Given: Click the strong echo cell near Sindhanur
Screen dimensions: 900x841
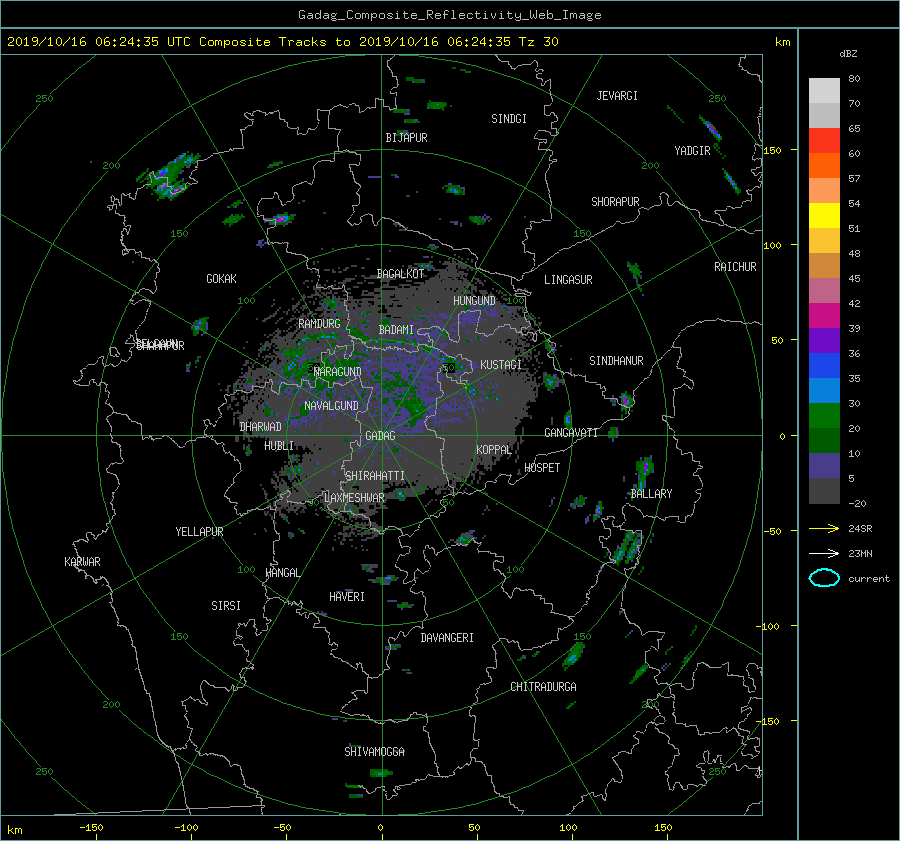Looking at the screenshot, I should 625,400.
